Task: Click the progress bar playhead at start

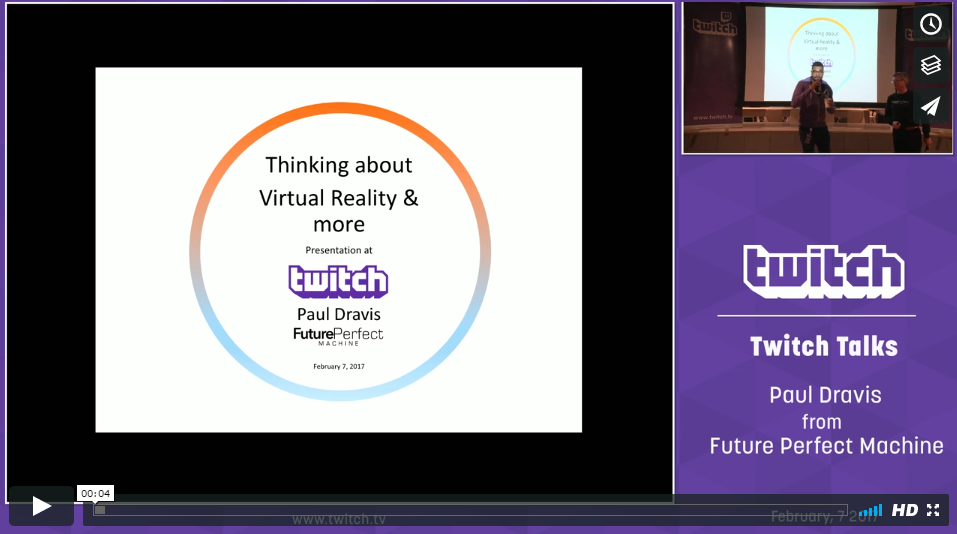Action: 100,510
